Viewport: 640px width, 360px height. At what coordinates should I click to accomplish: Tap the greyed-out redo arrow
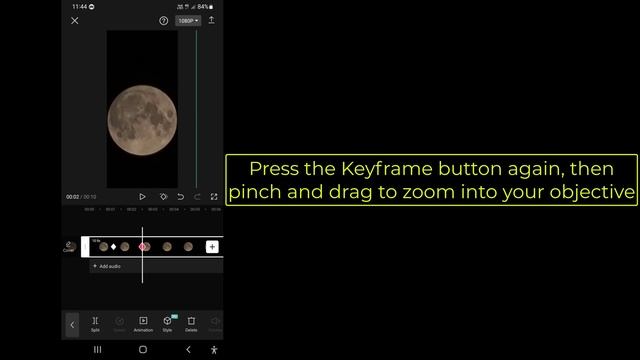pos(197,197)
